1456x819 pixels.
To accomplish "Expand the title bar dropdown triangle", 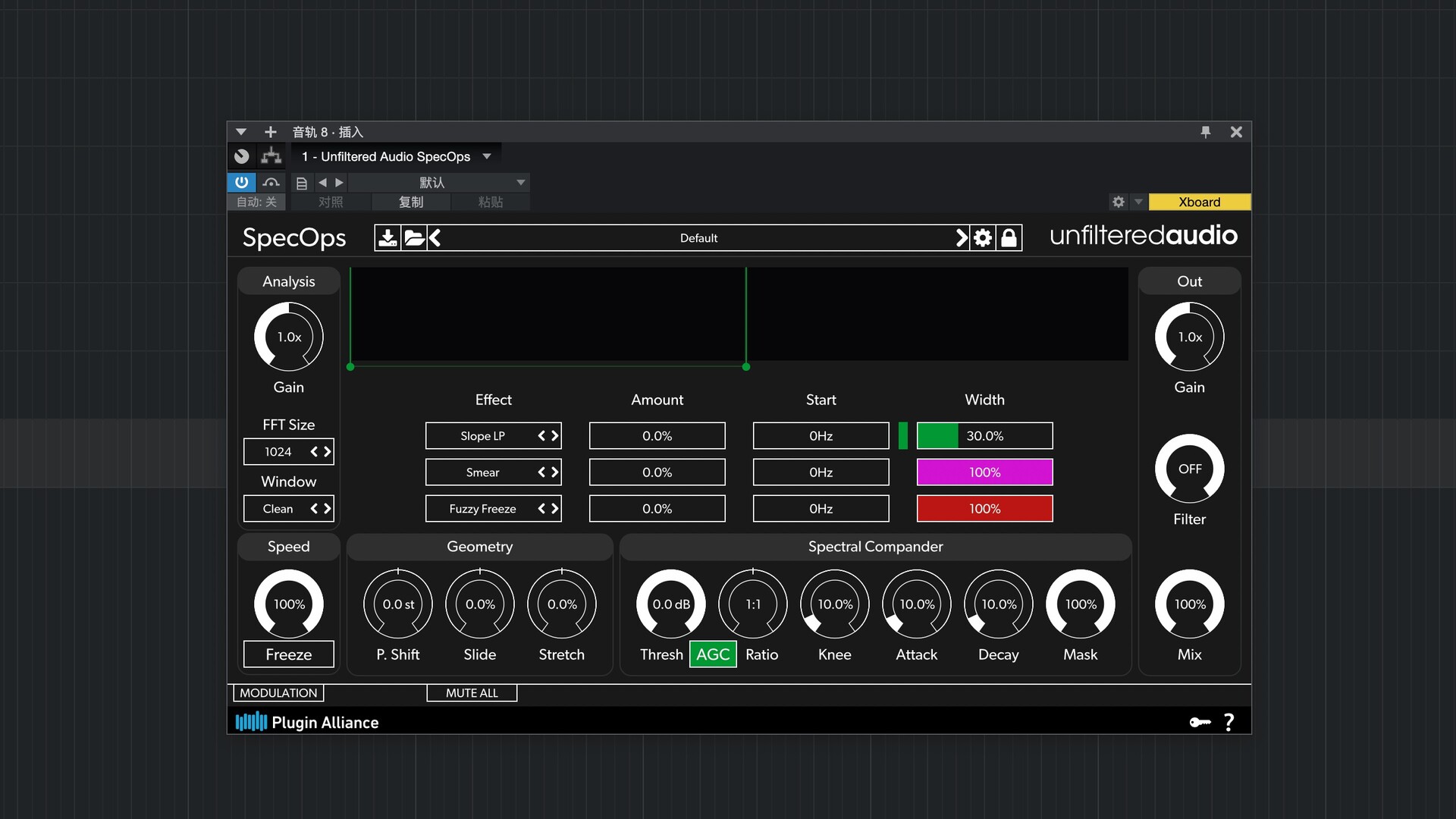I will point(241,132).
